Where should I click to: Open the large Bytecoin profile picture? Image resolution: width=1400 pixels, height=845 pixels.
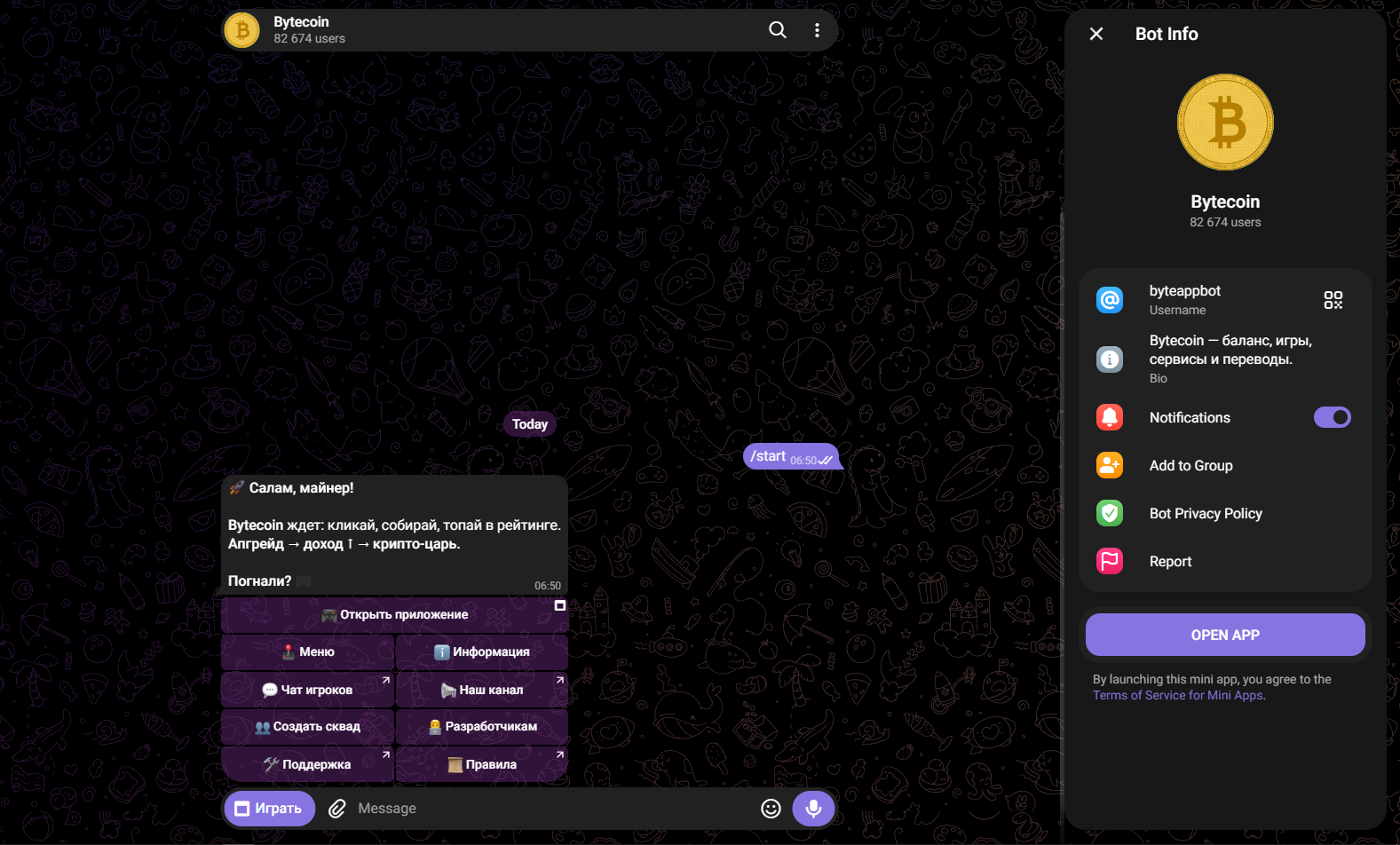click(1225, 122)
